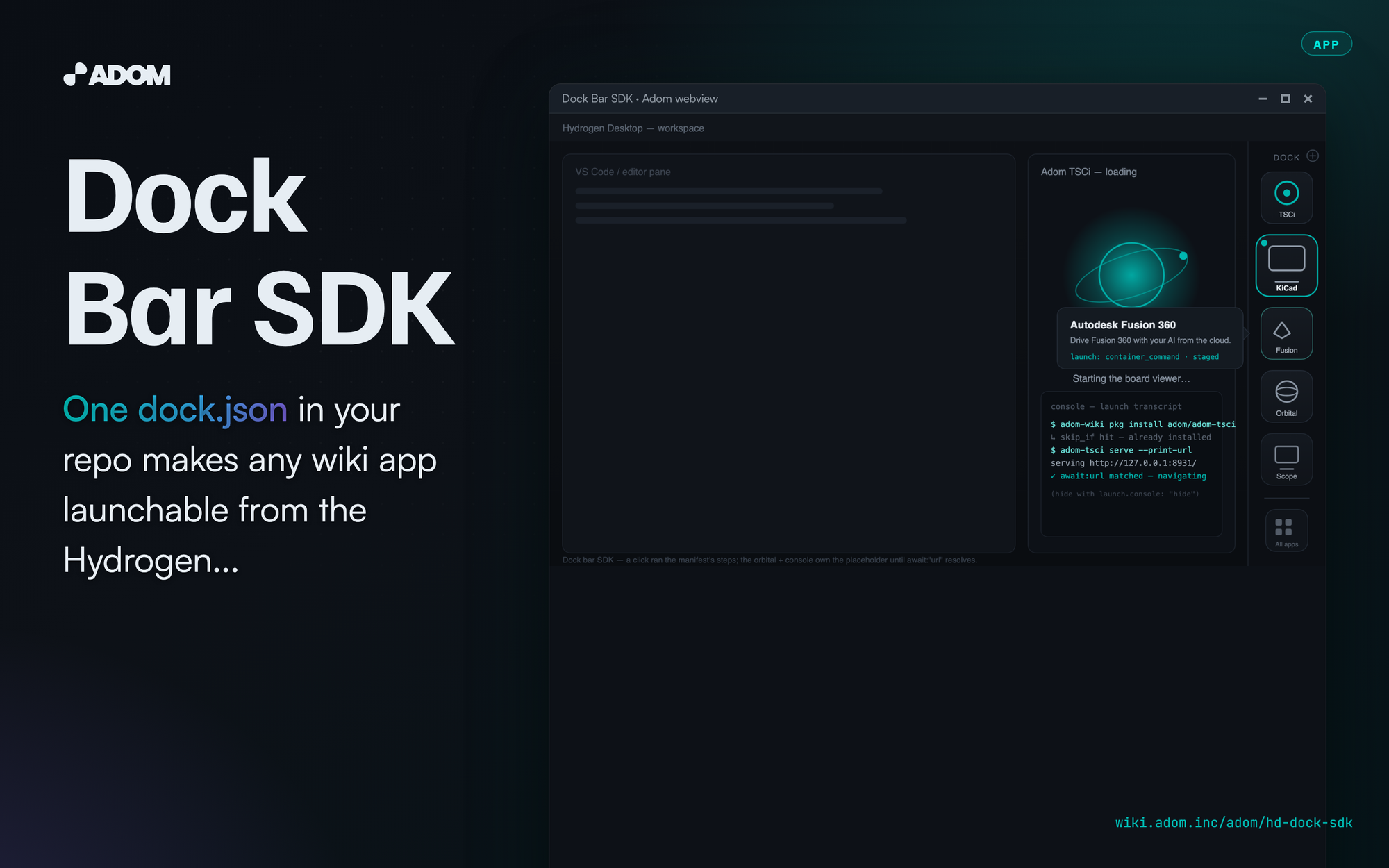This screenshot has width=1389, height=868.
Task: Open the Orbital dock app
Action: point(1286,397)
